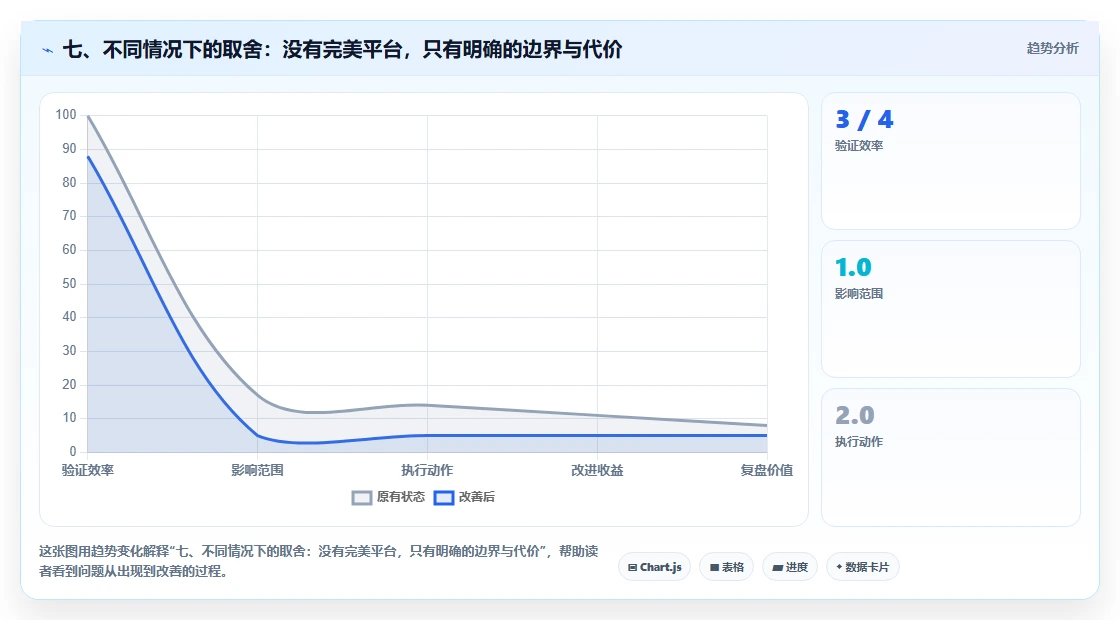The image size is (1120, 620).
Task: Click the 验证效率 x-axis label
Action: tap(88, 470)
